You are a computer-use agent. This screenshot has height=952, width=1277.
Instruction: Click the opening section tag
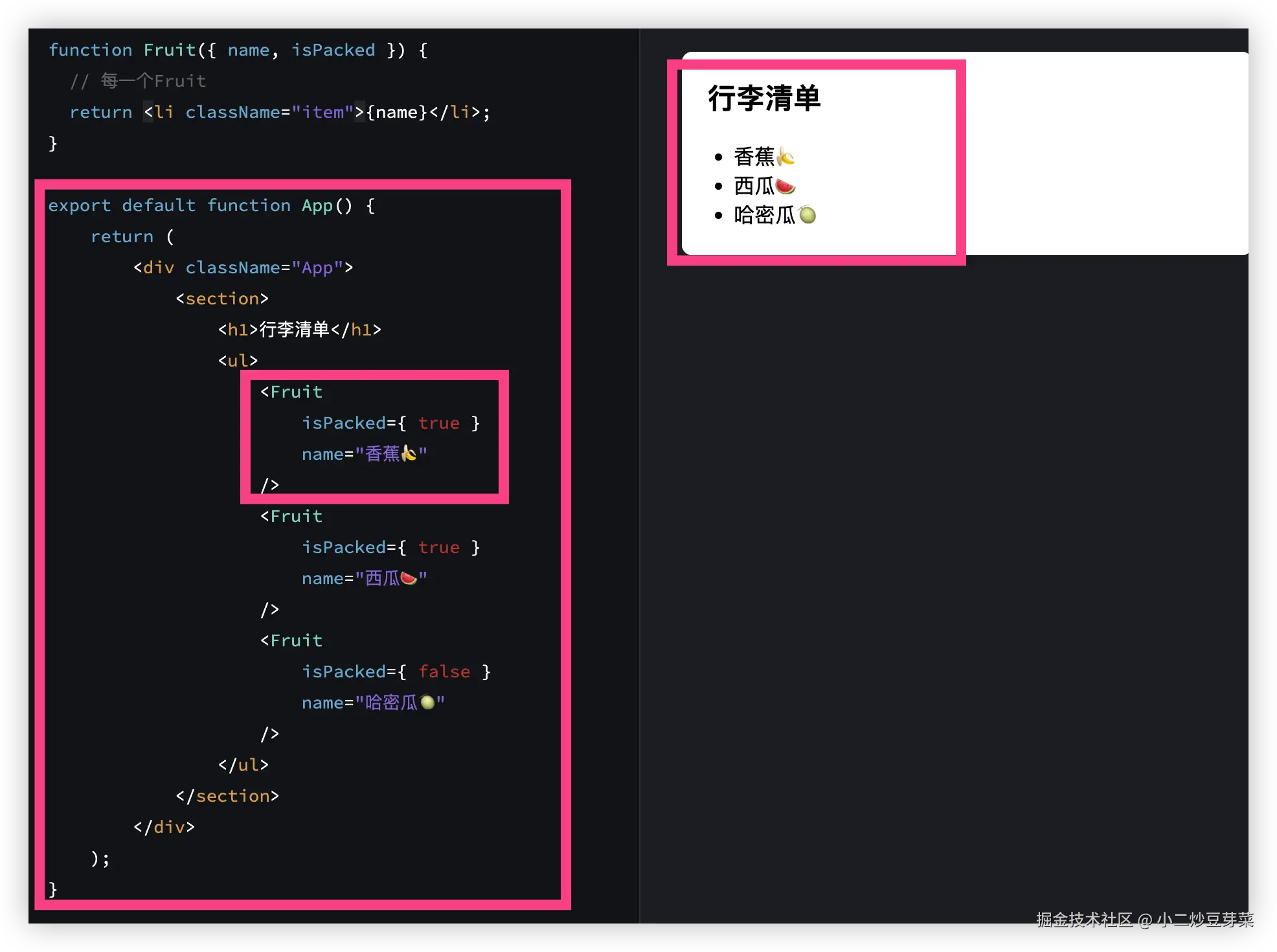point(222,299)
